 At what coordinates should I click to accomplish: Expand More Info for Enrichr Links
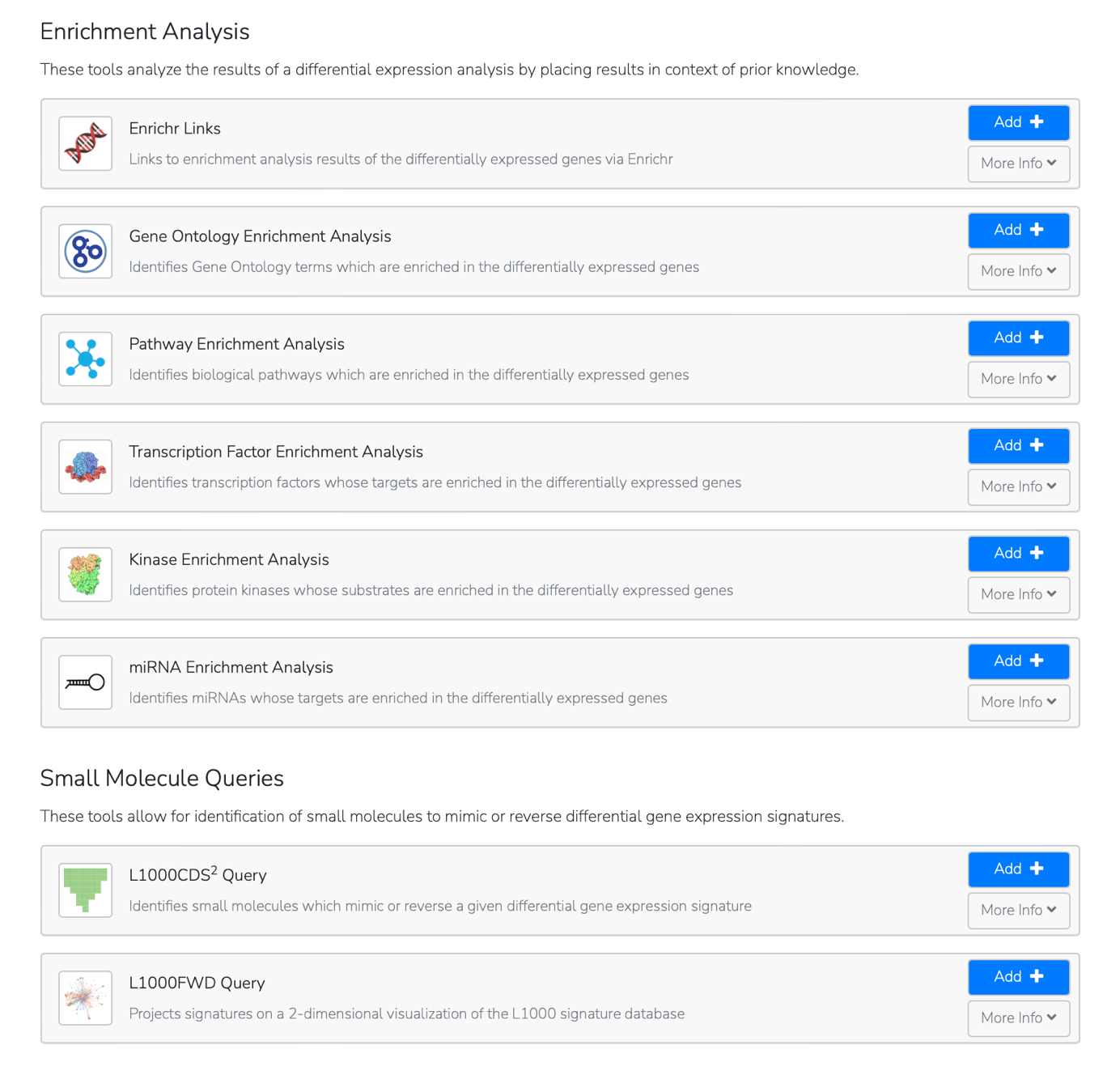coord(1018,164)
